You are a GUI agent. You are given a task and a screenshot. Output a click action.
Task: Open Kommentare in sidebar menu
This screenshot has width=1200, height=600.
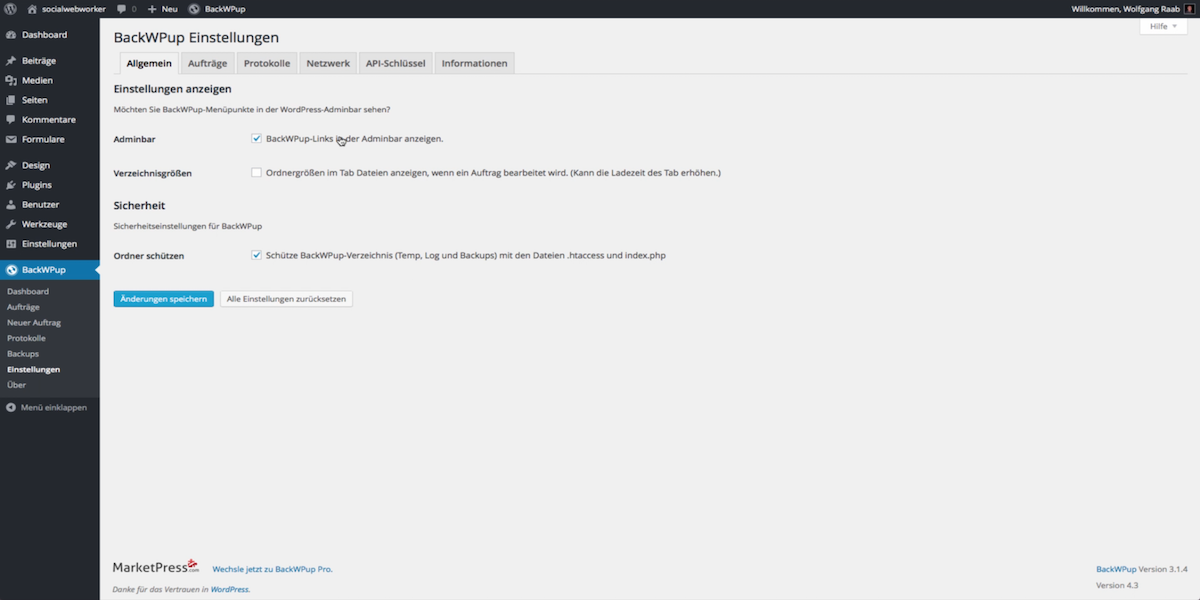pos(50,120)
